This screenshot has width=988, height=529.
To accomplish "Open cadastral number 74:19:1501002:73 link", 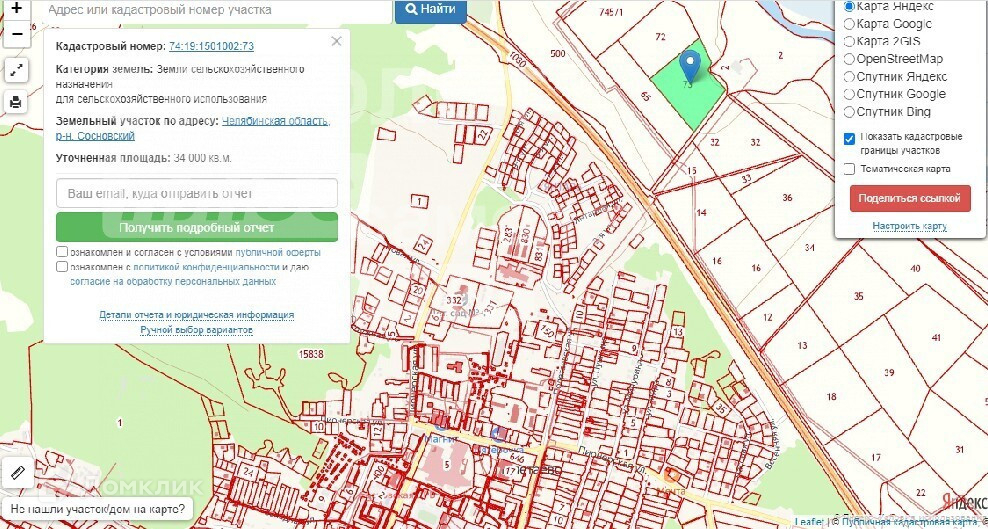I will click(212, 46).
